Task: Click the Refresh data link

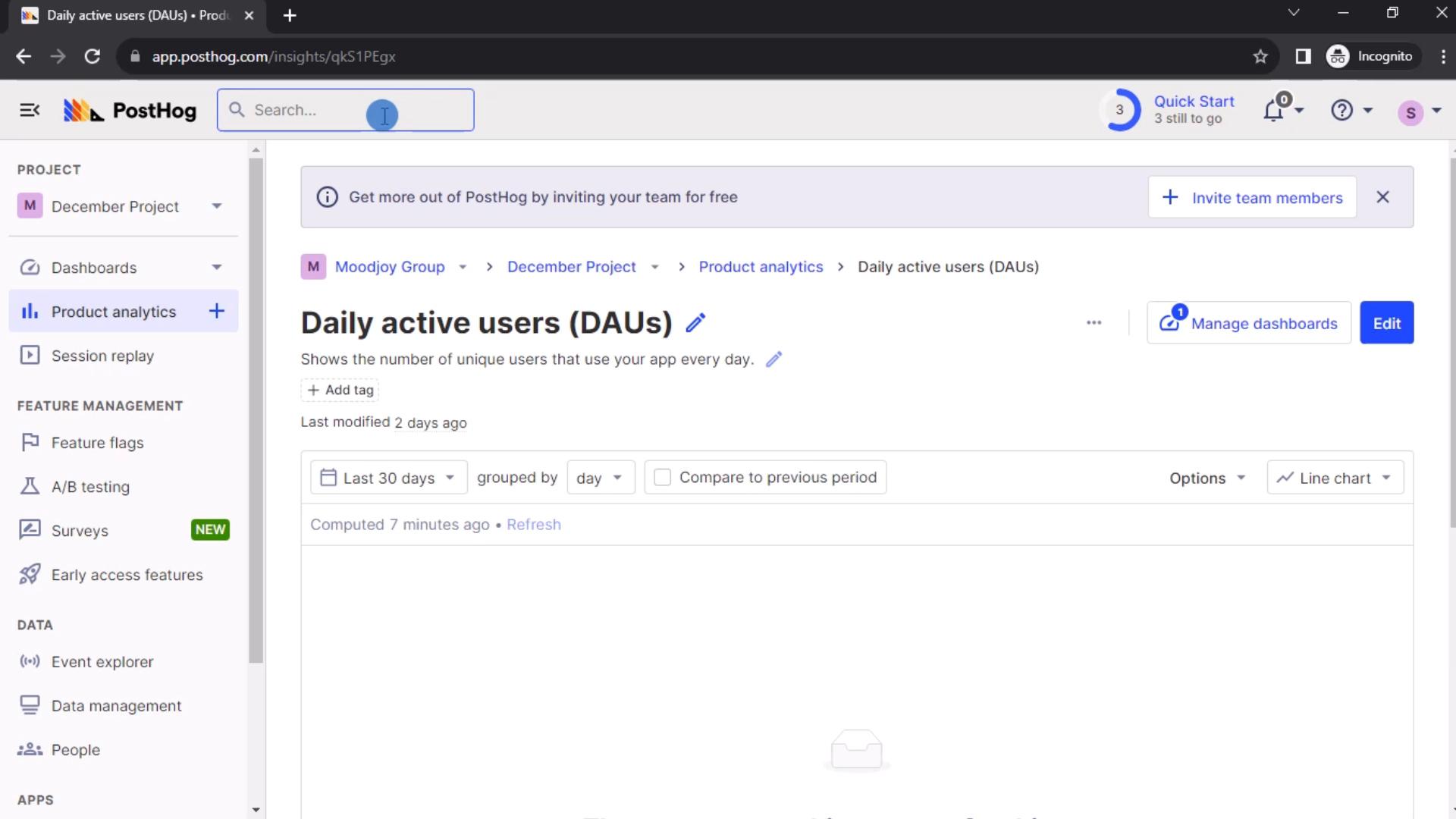Action: coord(534,524)
